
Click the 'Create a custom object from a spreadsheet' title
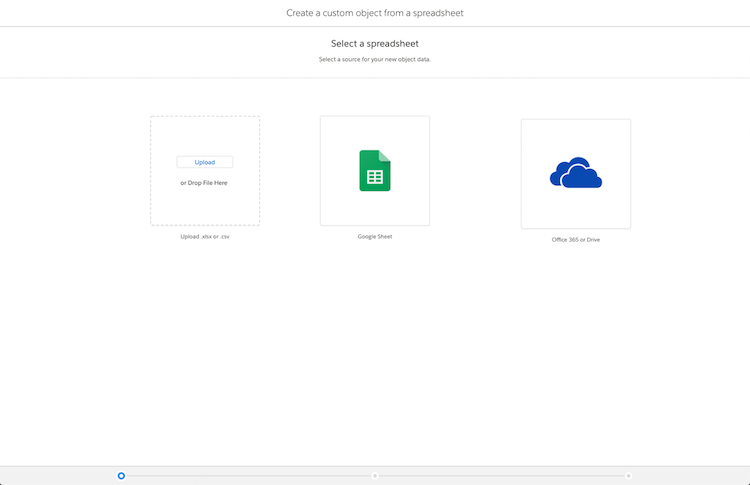coord(375,13)
